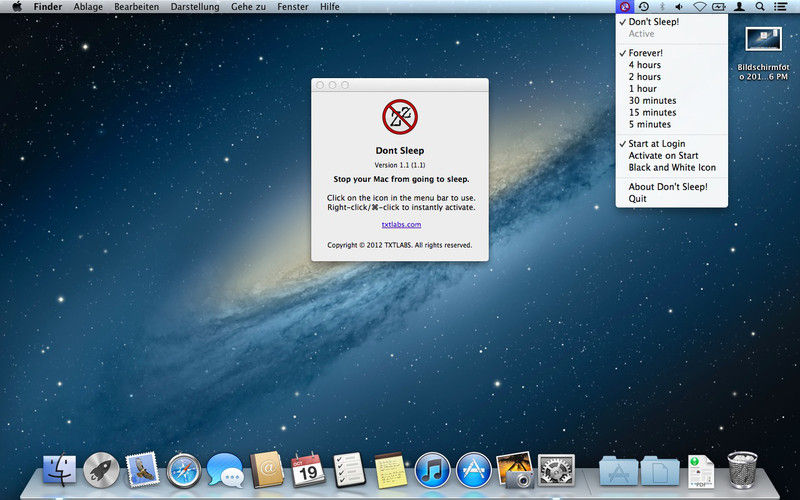Viewport: 800px width, 500px height.
Task: Open iPhoto icon in Dock
Action: (514, 469)
